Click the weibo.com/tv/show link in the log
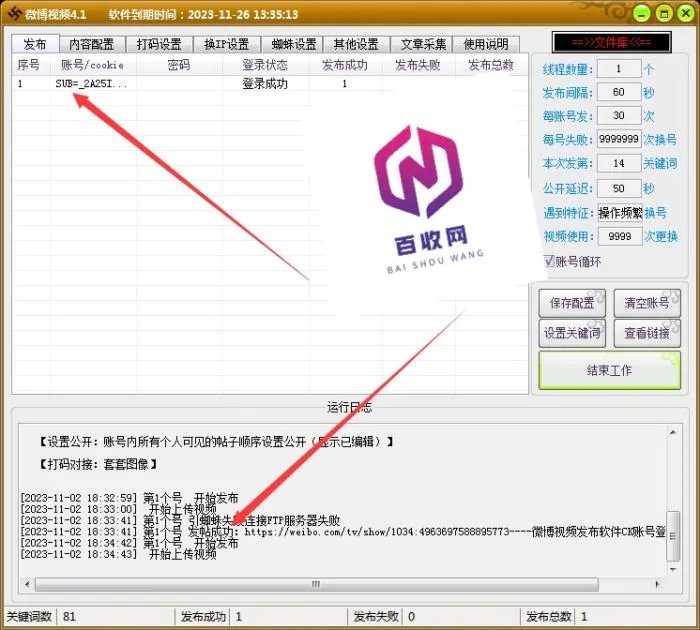This screenshot has height=630, width=700. [x=377, y=532]
